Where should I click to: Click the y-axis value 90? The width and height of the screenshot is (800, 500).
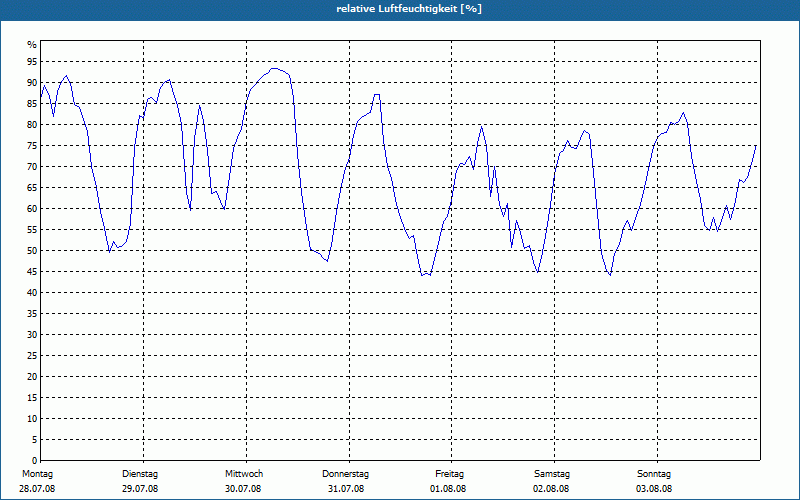coord(32,83)
